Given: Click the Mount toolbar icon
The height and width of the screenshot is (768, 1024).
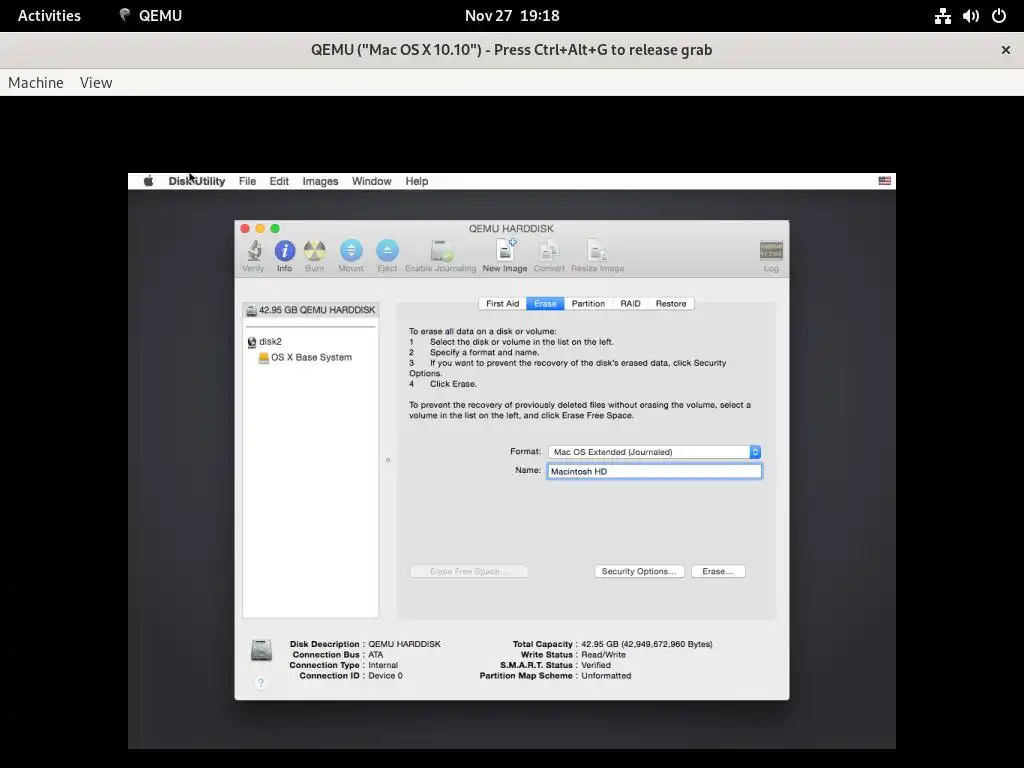Looking at the screenshot, I should [x=351, y=251].
